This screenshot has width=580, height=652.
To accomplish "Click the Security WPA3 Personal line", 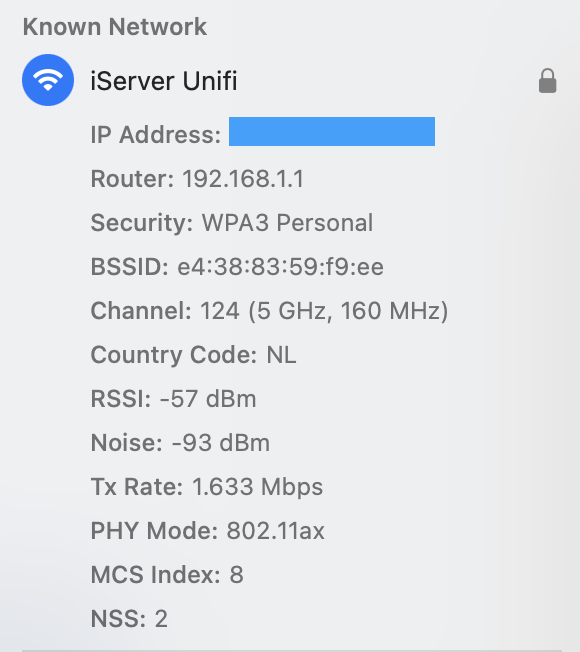I will tap(232, 223).
